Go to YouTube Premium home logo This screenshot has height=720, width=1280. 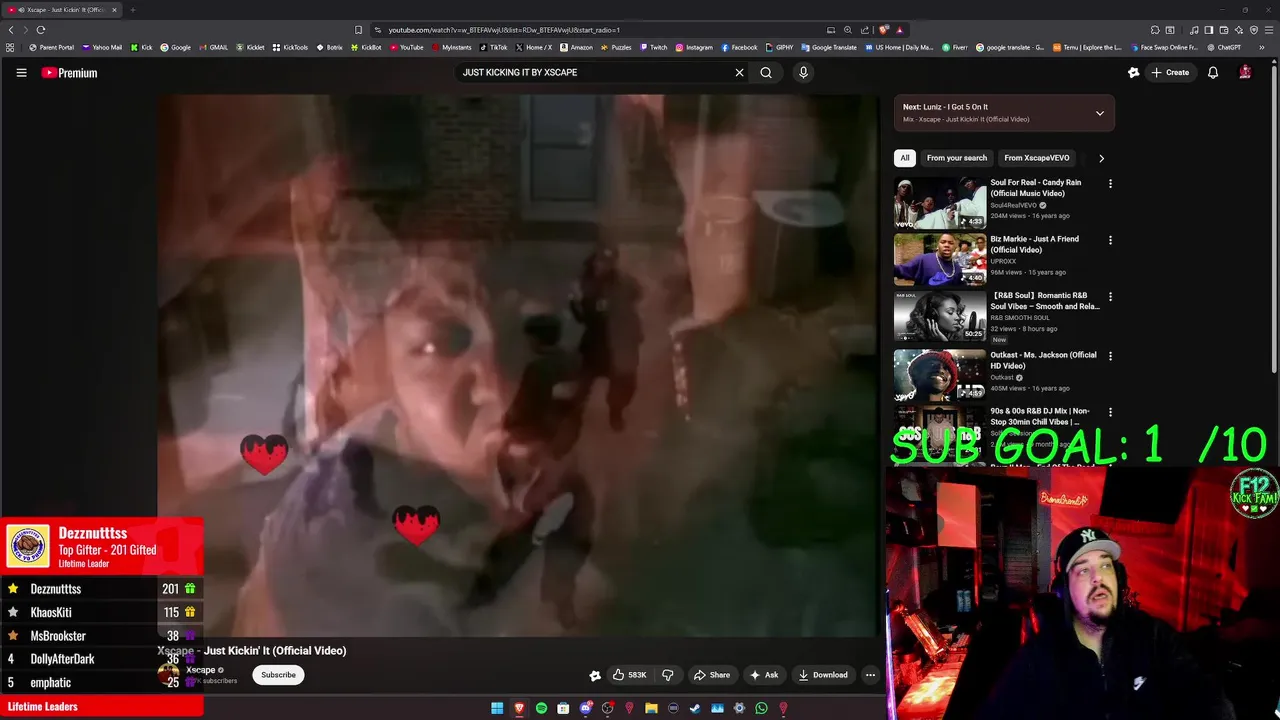coord(69,72)
